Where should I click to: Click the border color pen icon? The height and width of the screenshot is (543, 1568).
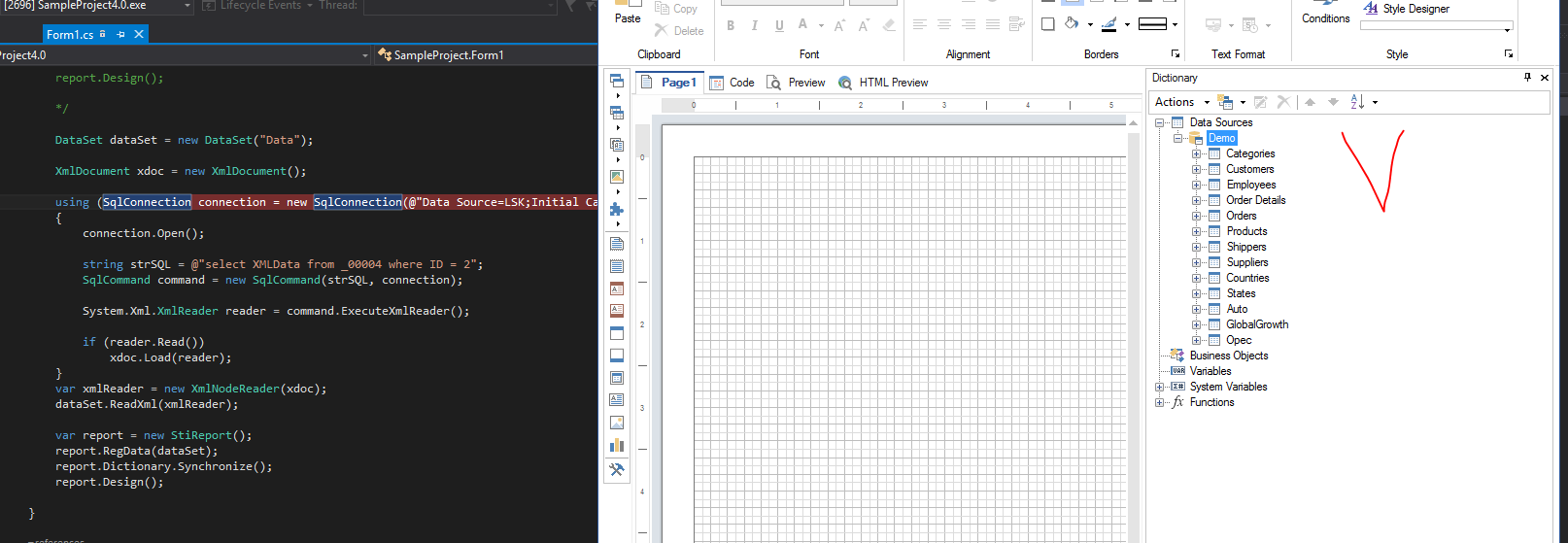pos(1109,24)
